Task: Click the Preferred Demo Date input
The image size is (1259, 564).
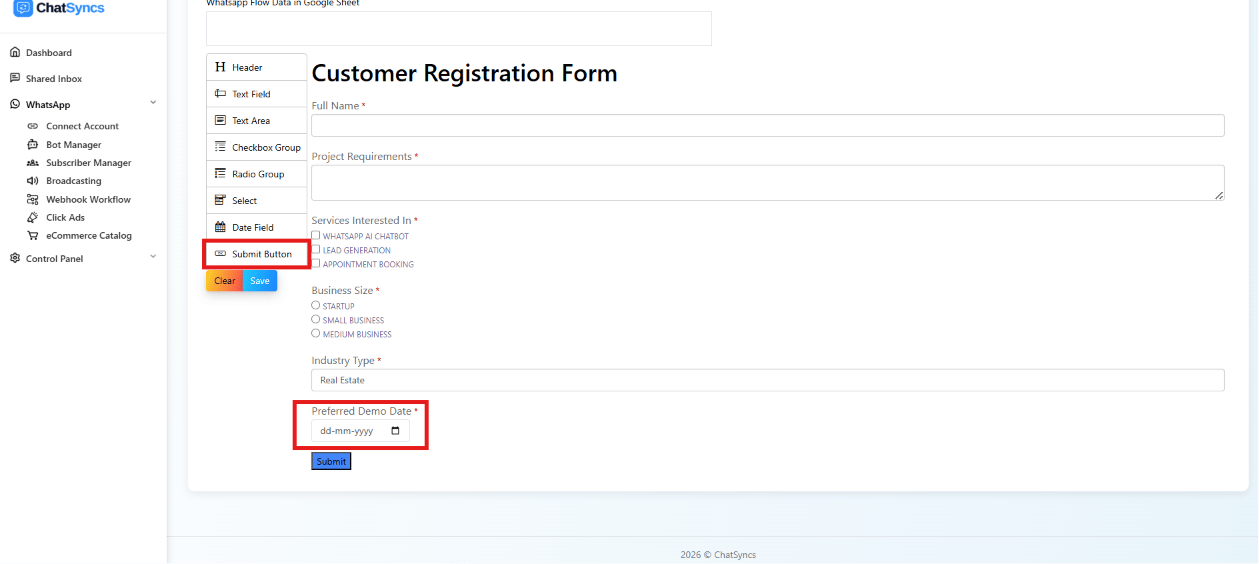Action: point(360,431)
